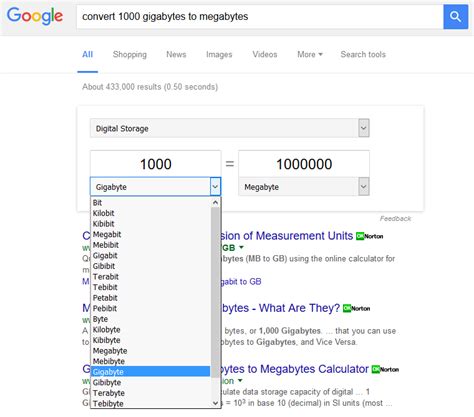Pick Byte in the unit list
Screen dimensions: 474x417
[151, 319]
